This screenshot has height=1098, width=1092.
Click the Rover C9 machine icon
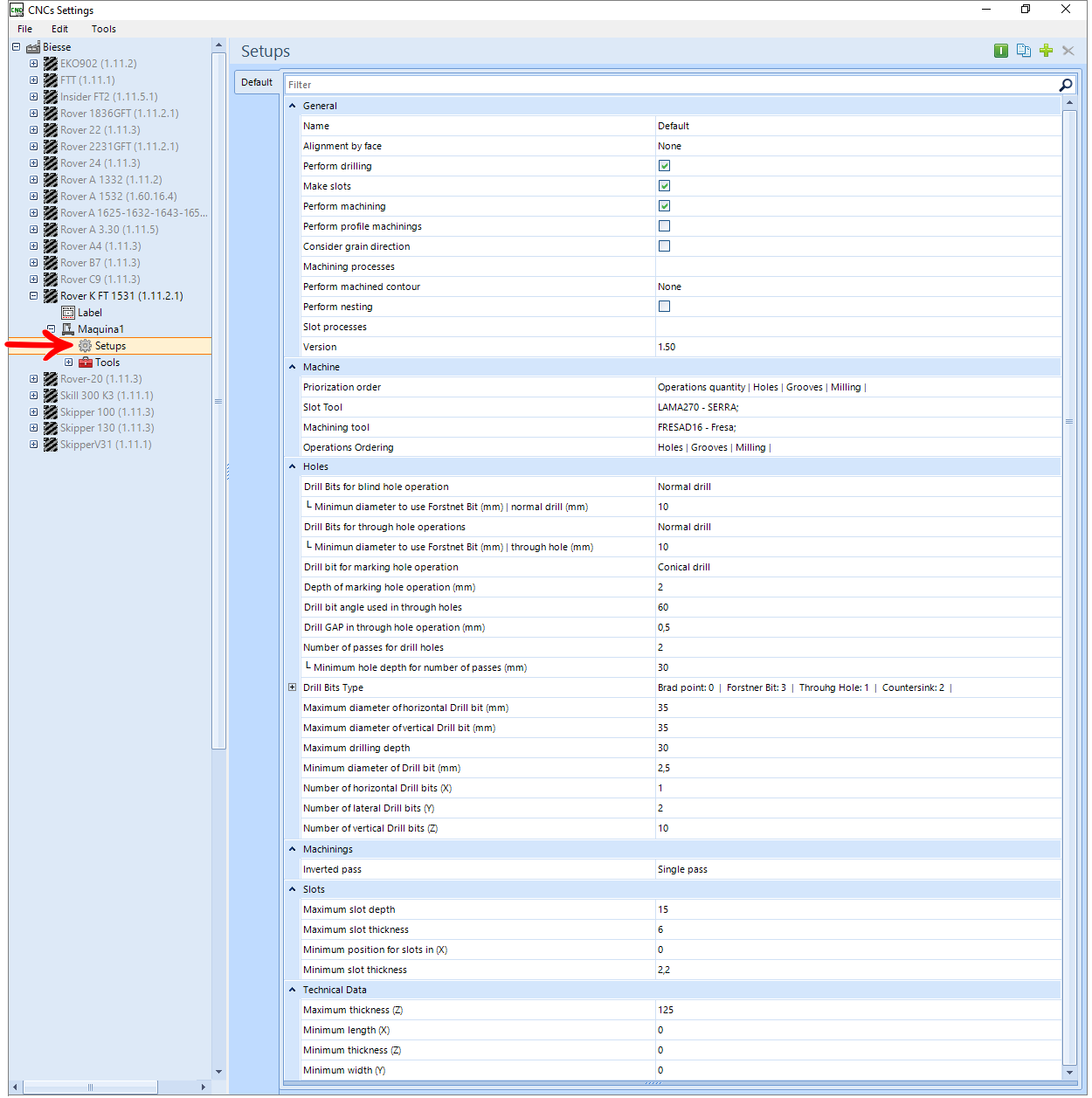click(x=51, y=280)
